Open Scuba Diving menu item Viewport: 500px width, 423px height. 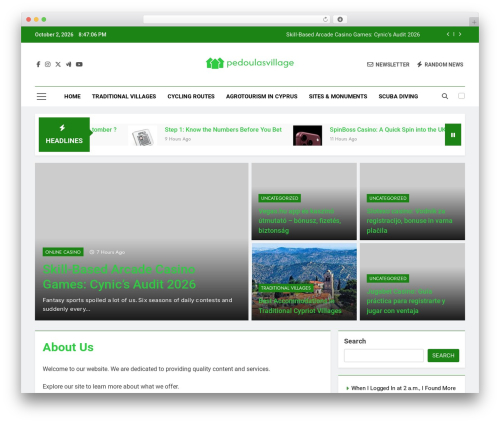pyautogui.click(x=398, y=96)
